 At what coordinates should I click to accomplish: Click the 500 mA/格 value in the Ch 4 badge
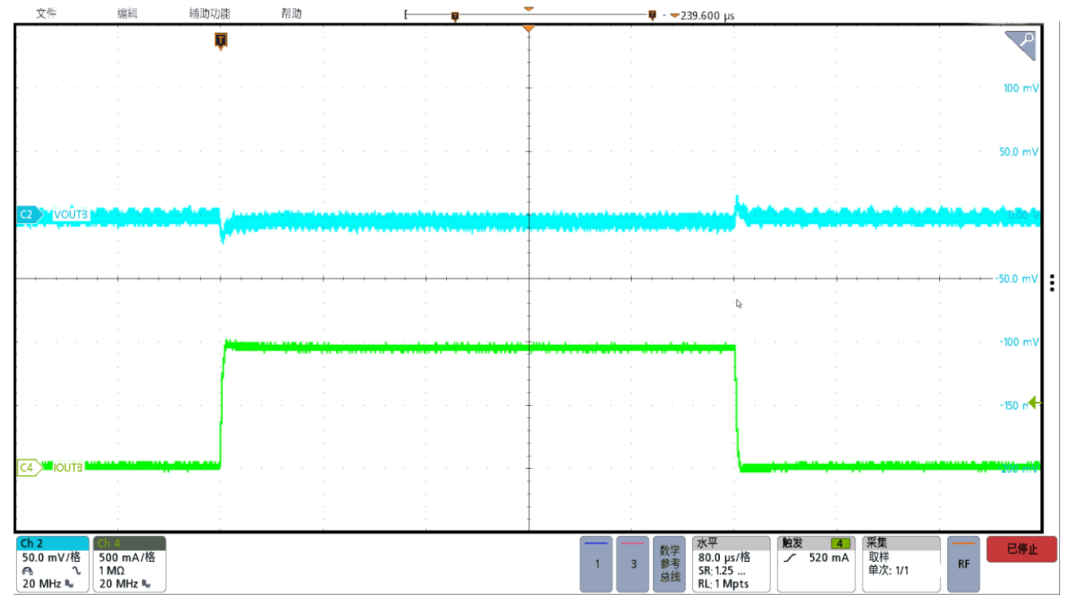coord(127,557)
